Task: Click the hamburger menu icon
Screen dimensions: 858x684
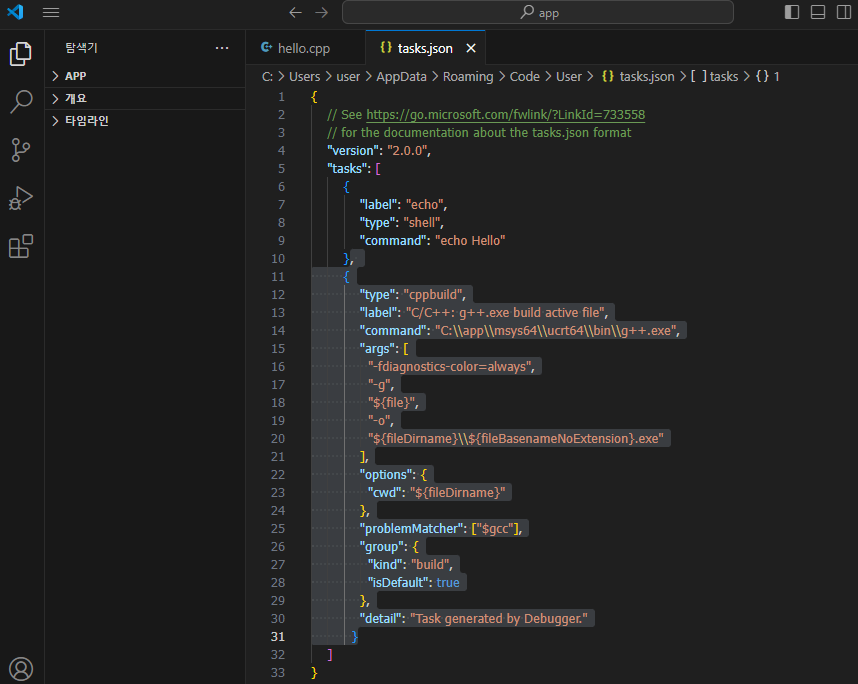Action: point(51,12)
